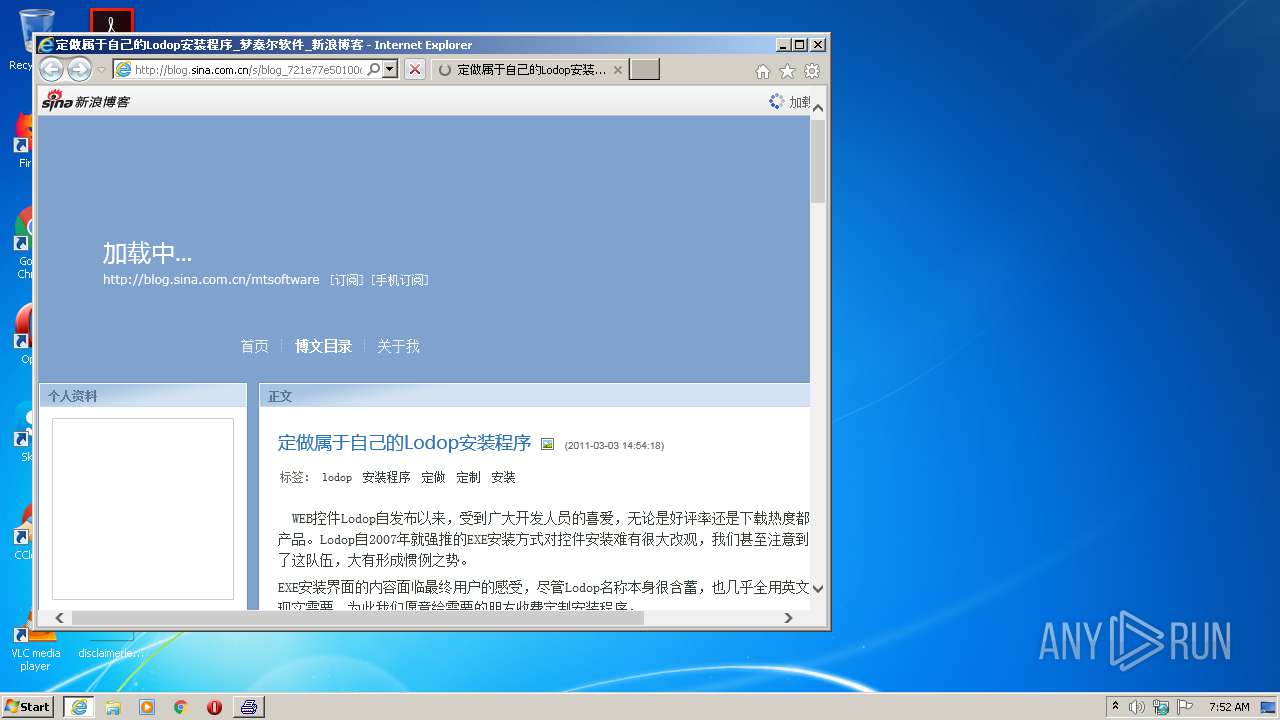Click the profile picture placeholder box
Viewport: 1280px width, 720px height.
[143, 508]
